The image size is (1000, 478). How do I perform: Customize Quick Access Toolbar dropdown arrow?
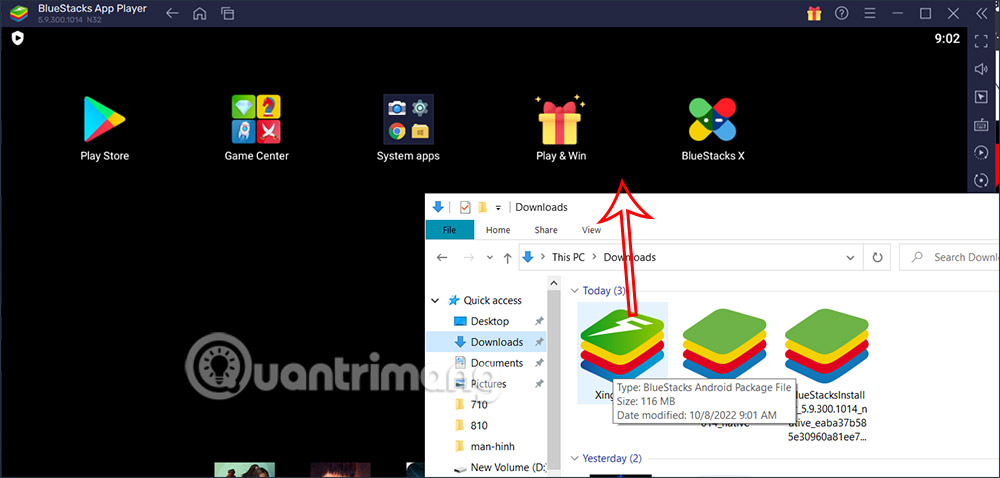tap(498, 207)
